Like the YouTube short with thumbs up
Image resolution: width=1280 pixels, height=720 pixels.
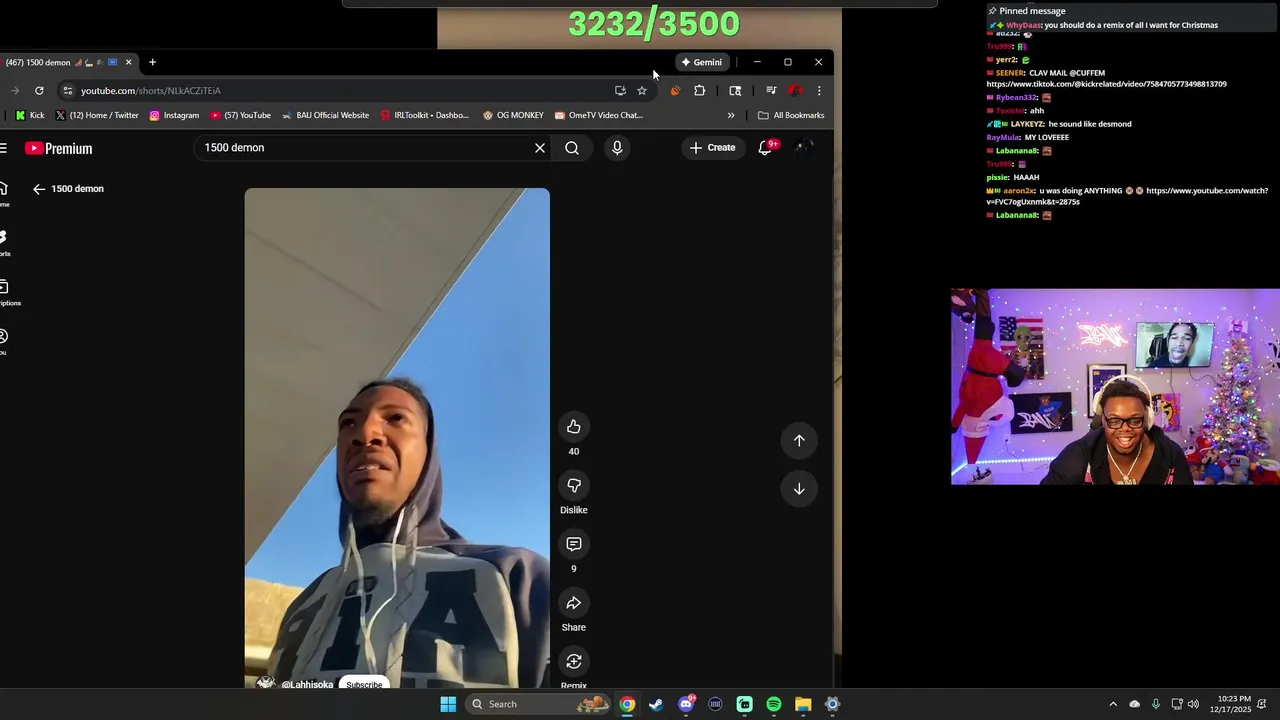[x=574, y=427]
